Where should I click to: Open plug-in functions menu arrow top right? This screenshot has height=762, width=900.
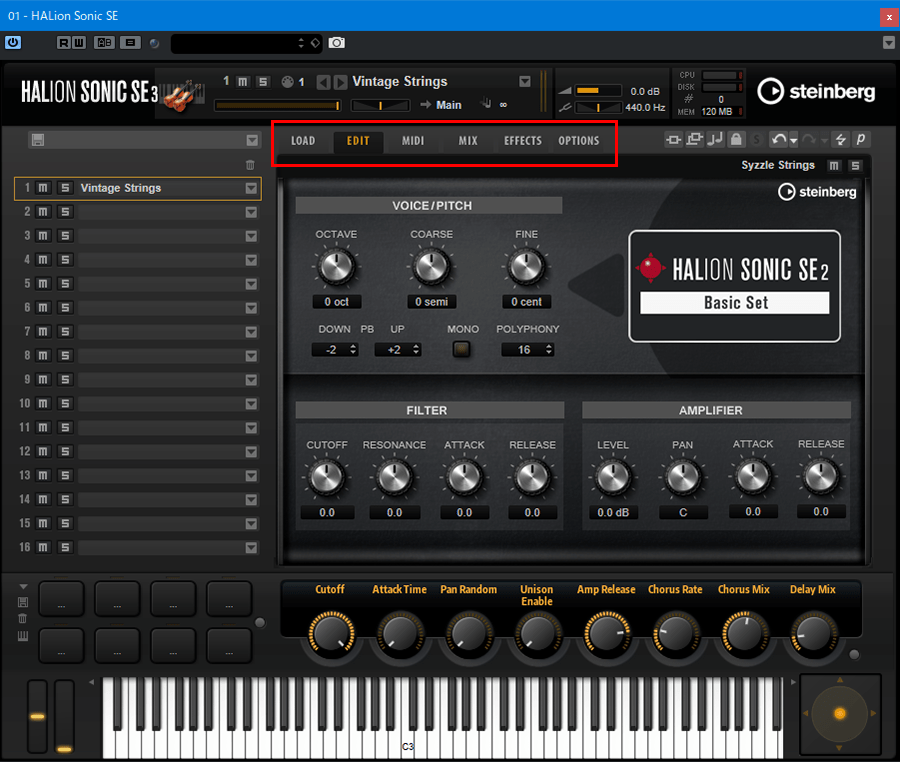[889, 42]
